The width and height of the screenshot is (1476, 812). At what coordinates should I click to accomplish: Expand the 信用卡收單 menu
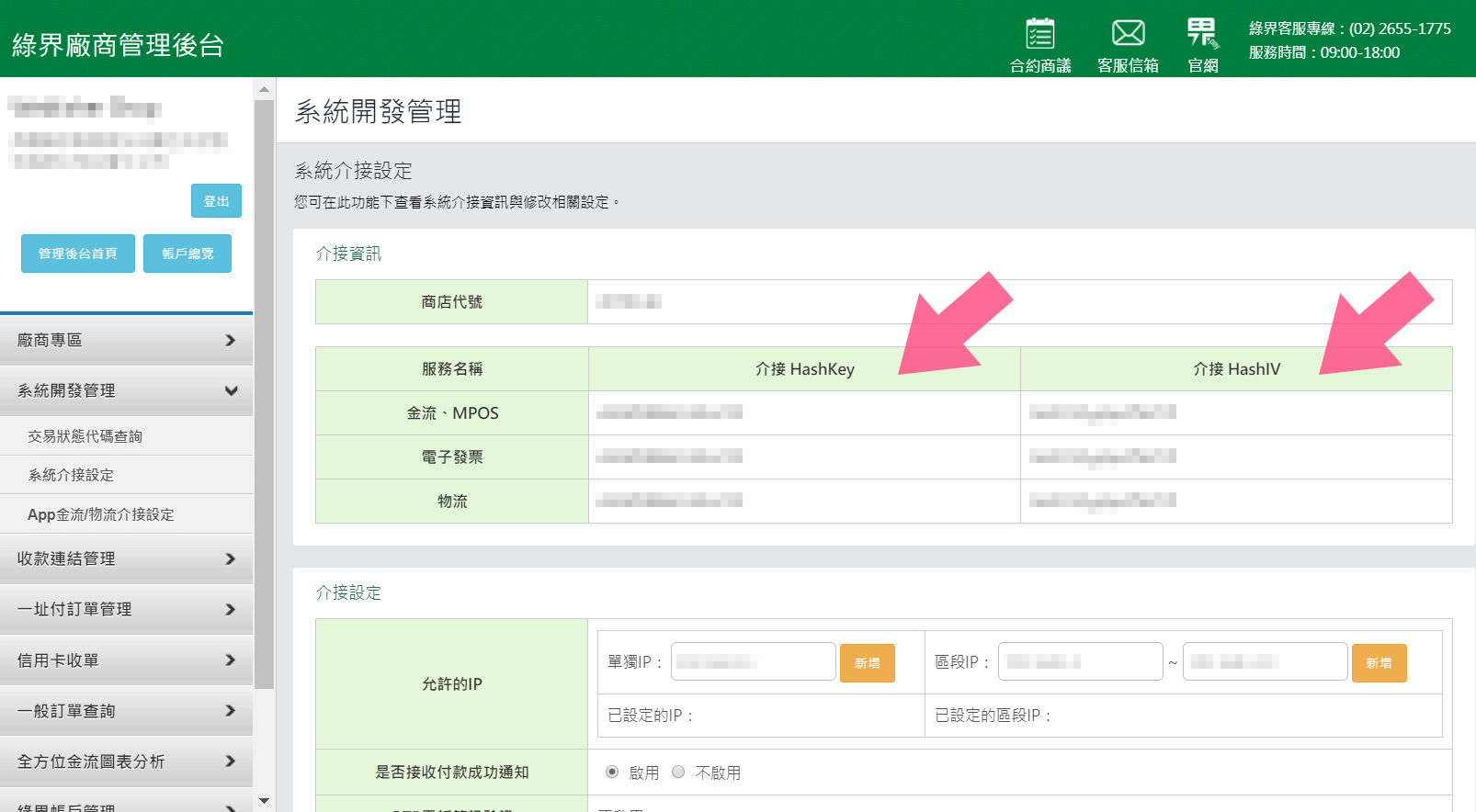(x=126, y=660)
